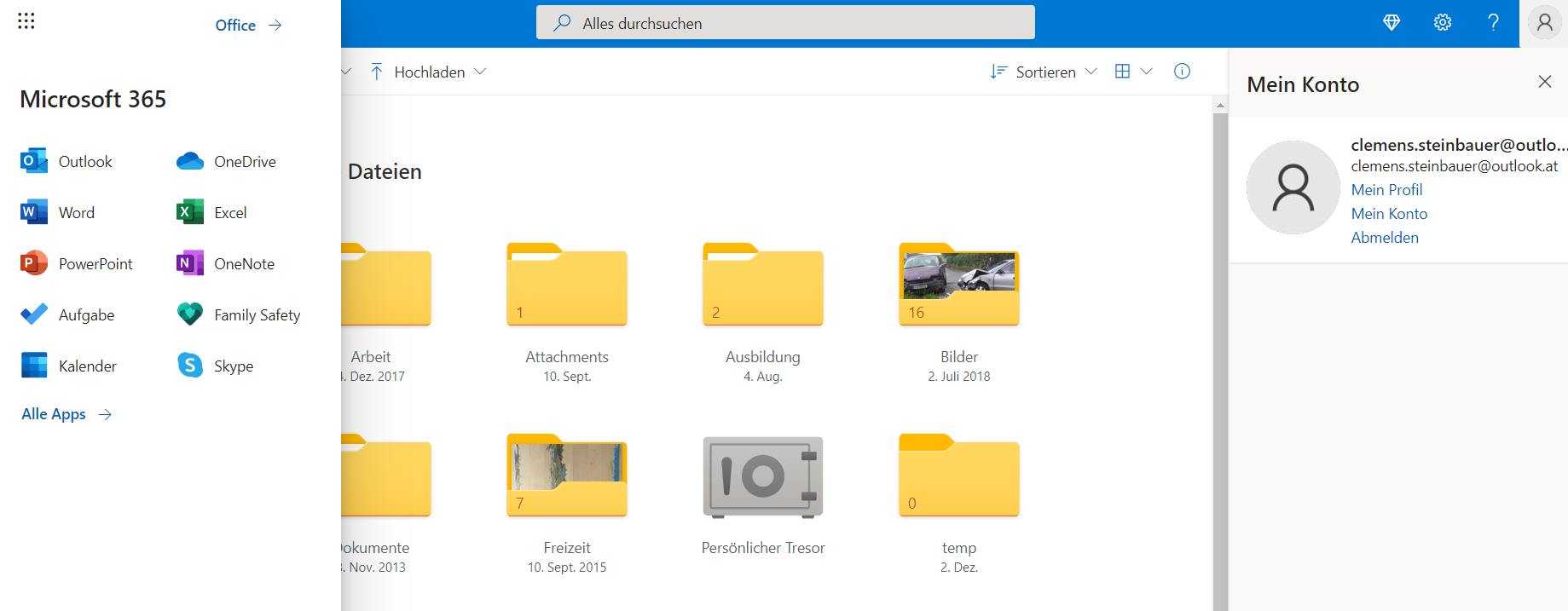Viewport: 1568px width, 611px height.
Task: Open Outlook from the app list
Action: click(67, 161)
